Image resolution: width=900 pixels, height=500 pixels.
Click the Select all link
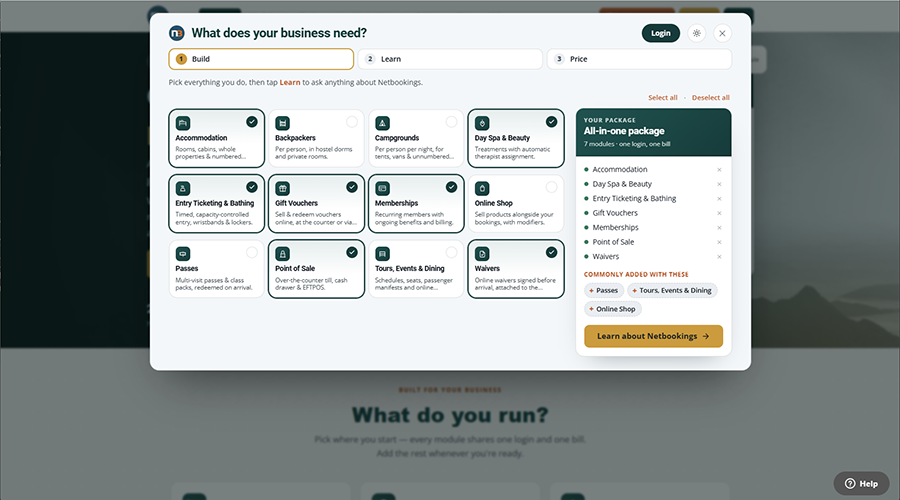click(663, 98)
